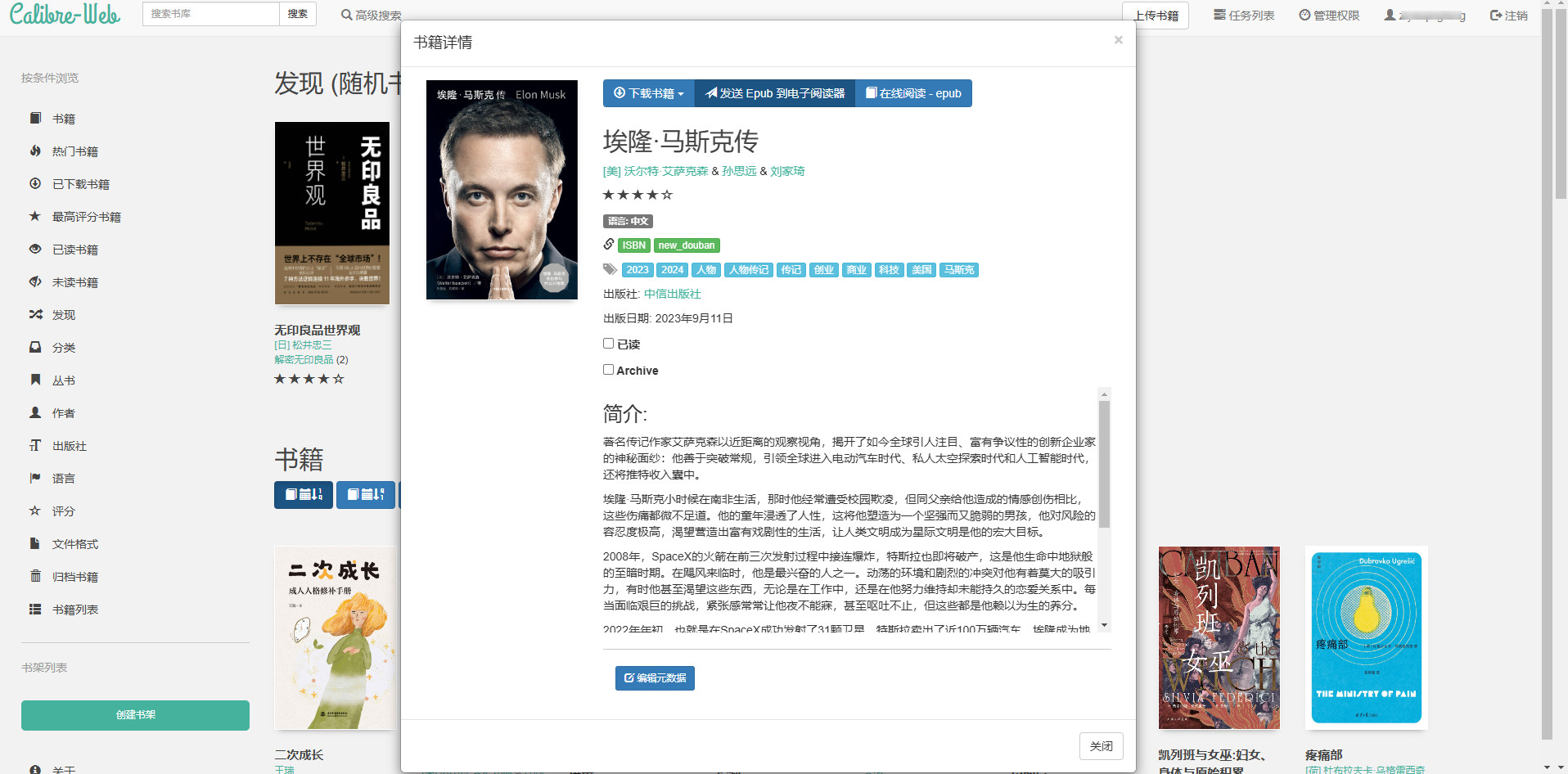Toggle the Archive checkbox

[608, 370]
